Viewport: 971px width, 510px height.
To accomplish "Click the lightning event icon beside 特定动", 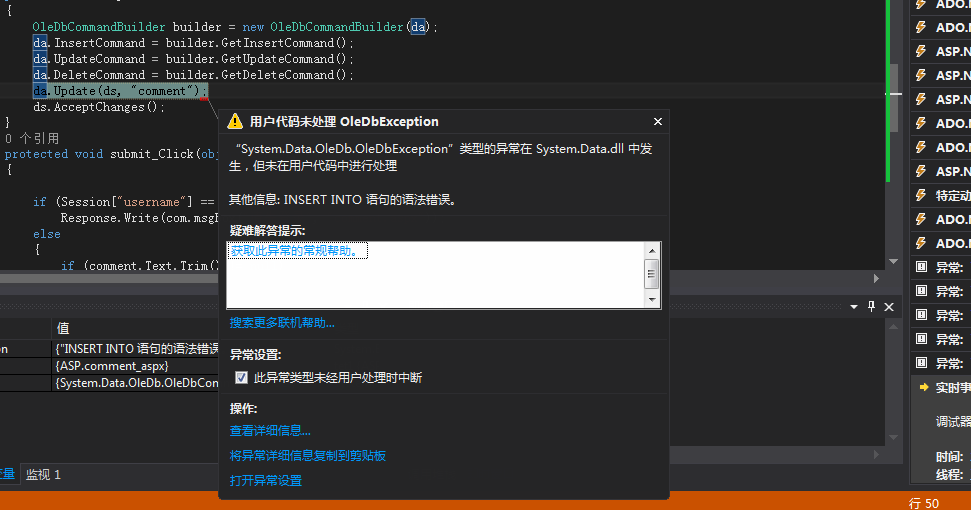I will pyautogui.click(x=921, y=196).
